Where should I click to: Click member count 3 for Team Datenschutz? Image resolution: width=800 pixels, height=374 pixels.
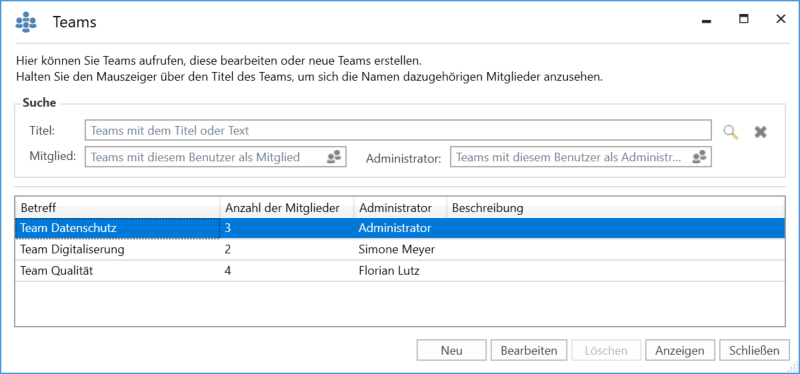click(228, 228)
